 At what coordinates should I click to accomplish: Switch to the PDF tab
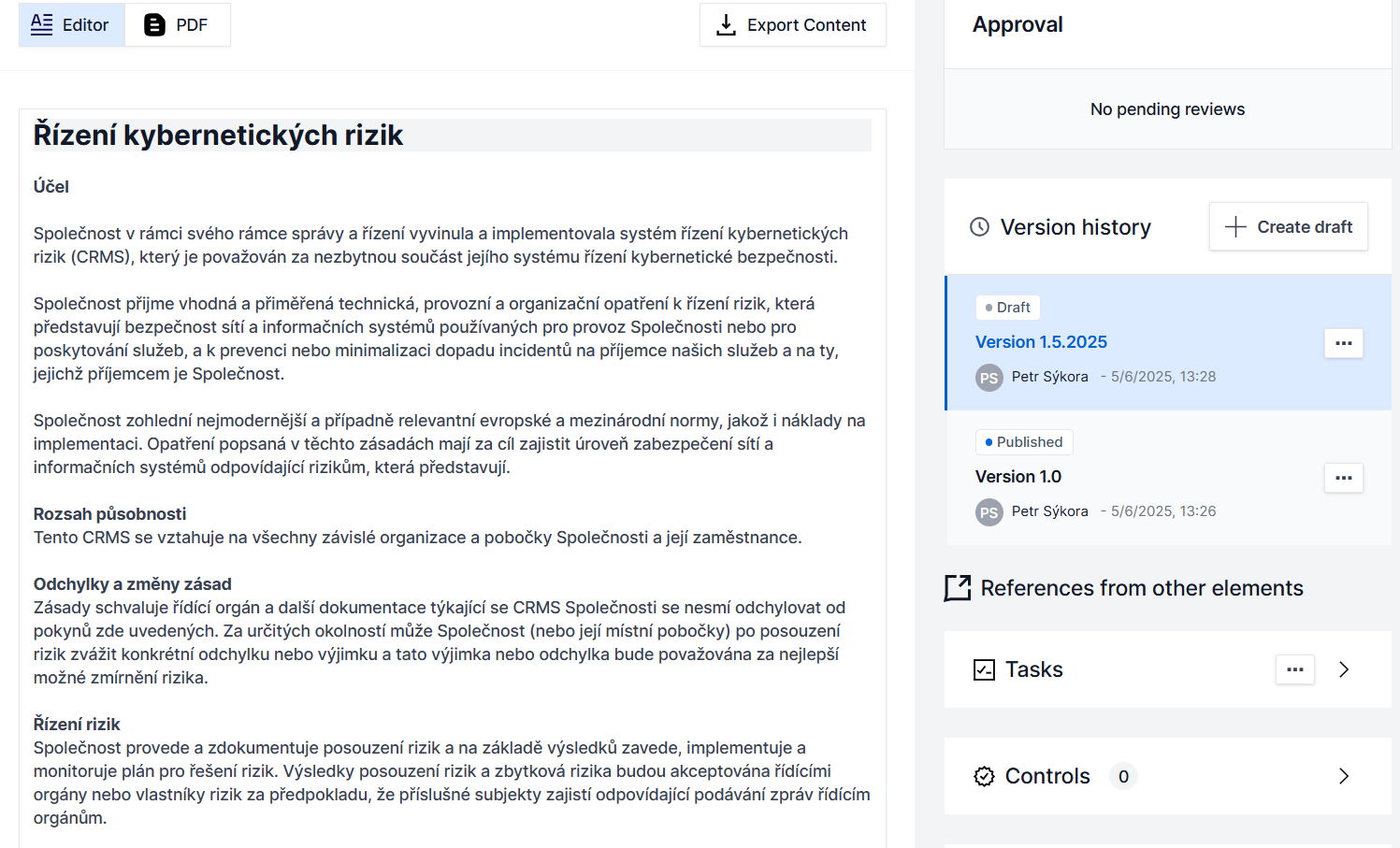pos(177,24)
